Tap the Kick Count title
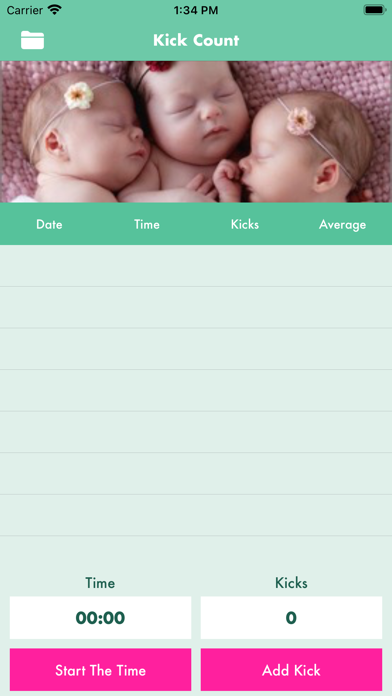The height and width of the screenshot is (696, 392). point(196,40)
